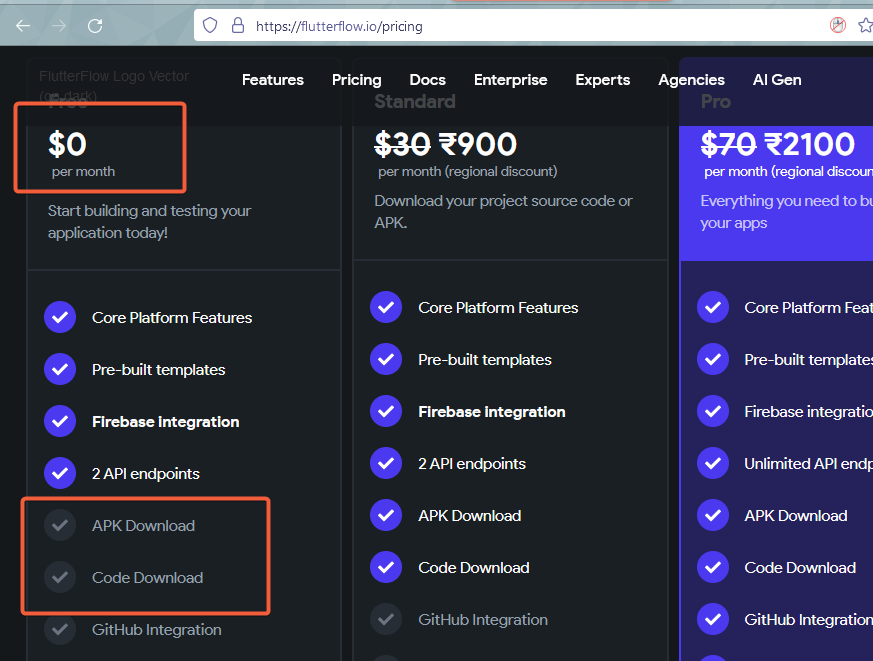Click the Free plan's Firebase integration checkmark

click(60, 421)
